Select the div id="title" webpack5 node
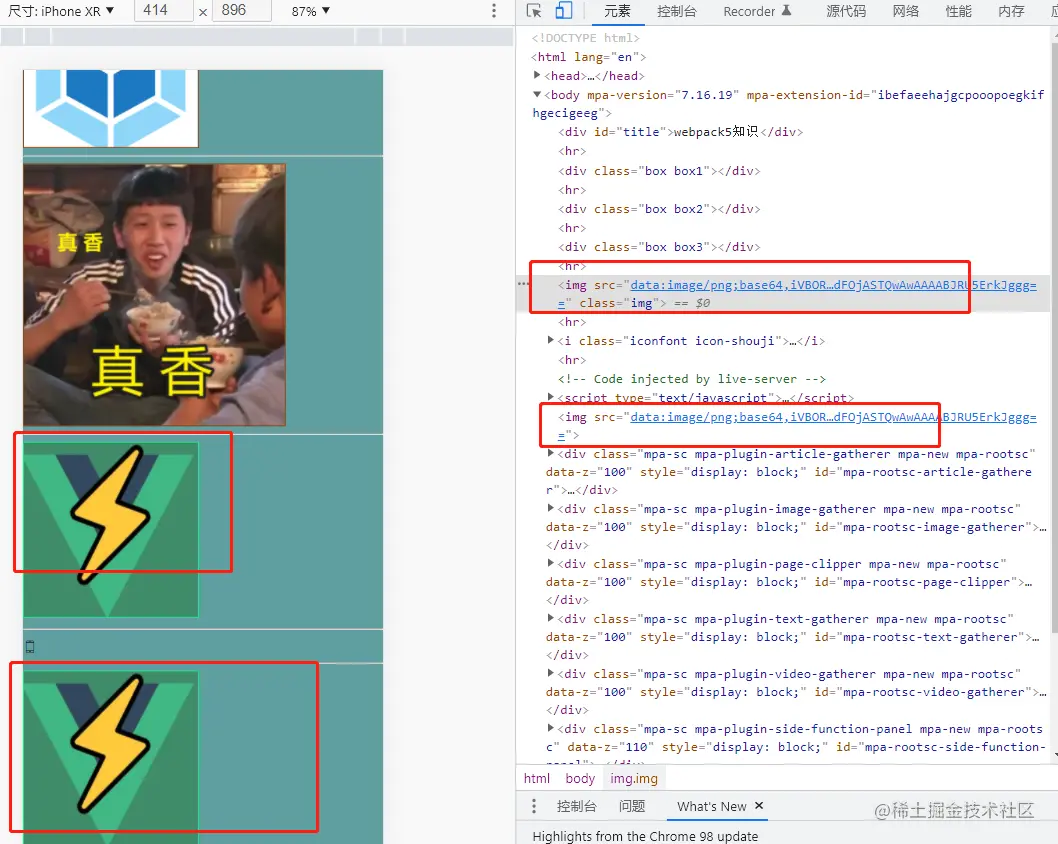Image resolution: width=1058 pixels, height=844 pixels. [680, 132]
